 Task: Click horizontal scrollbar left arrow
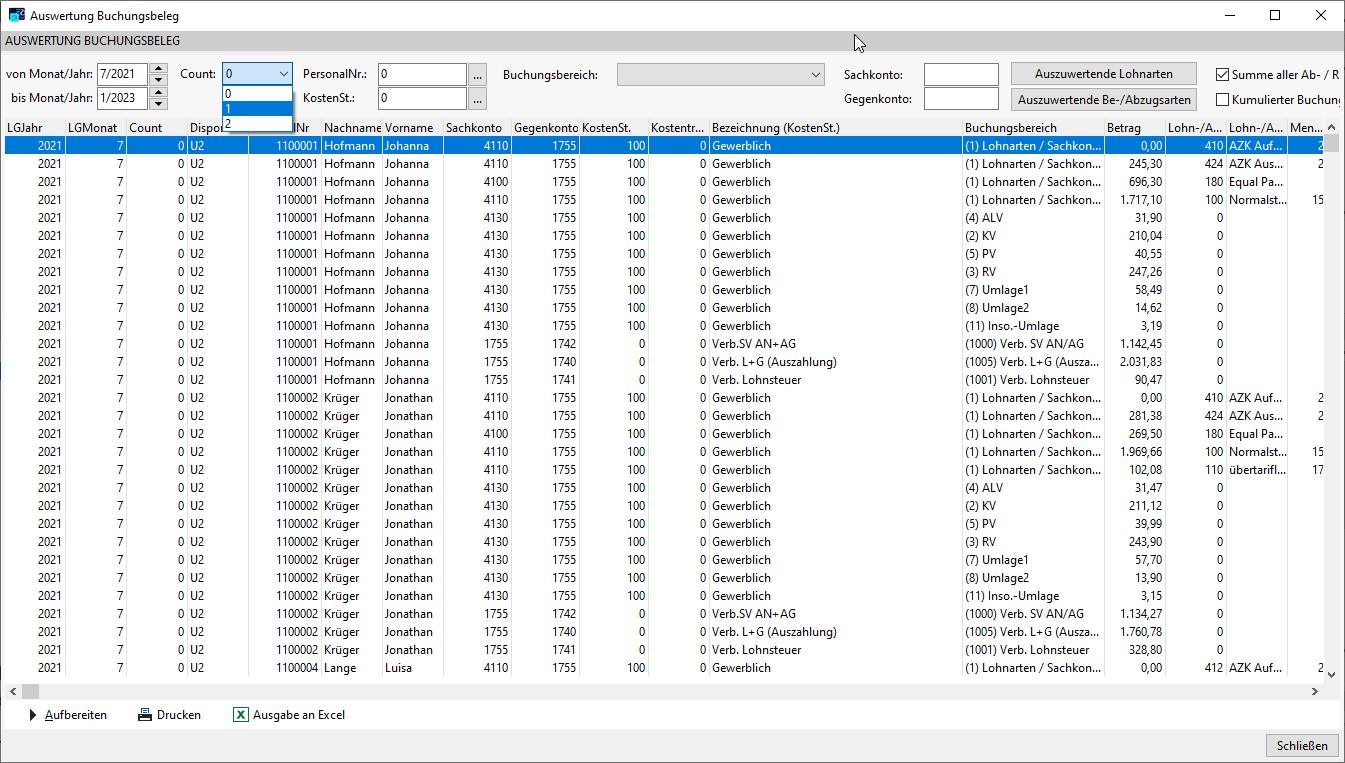(12, 692)
